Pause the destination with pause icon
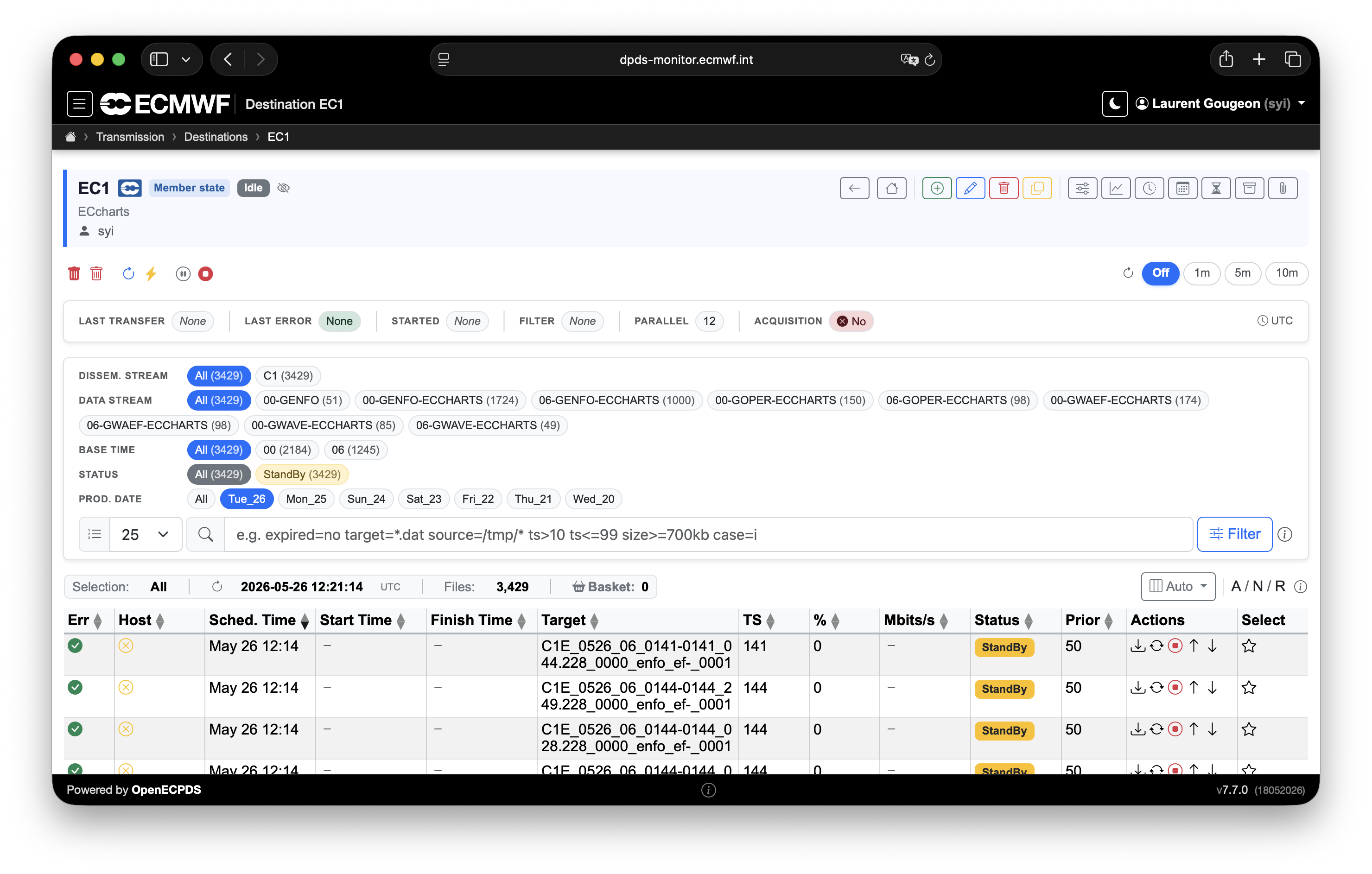The width and height of the screenshot is (1372, 874). [x=183, y=273]
